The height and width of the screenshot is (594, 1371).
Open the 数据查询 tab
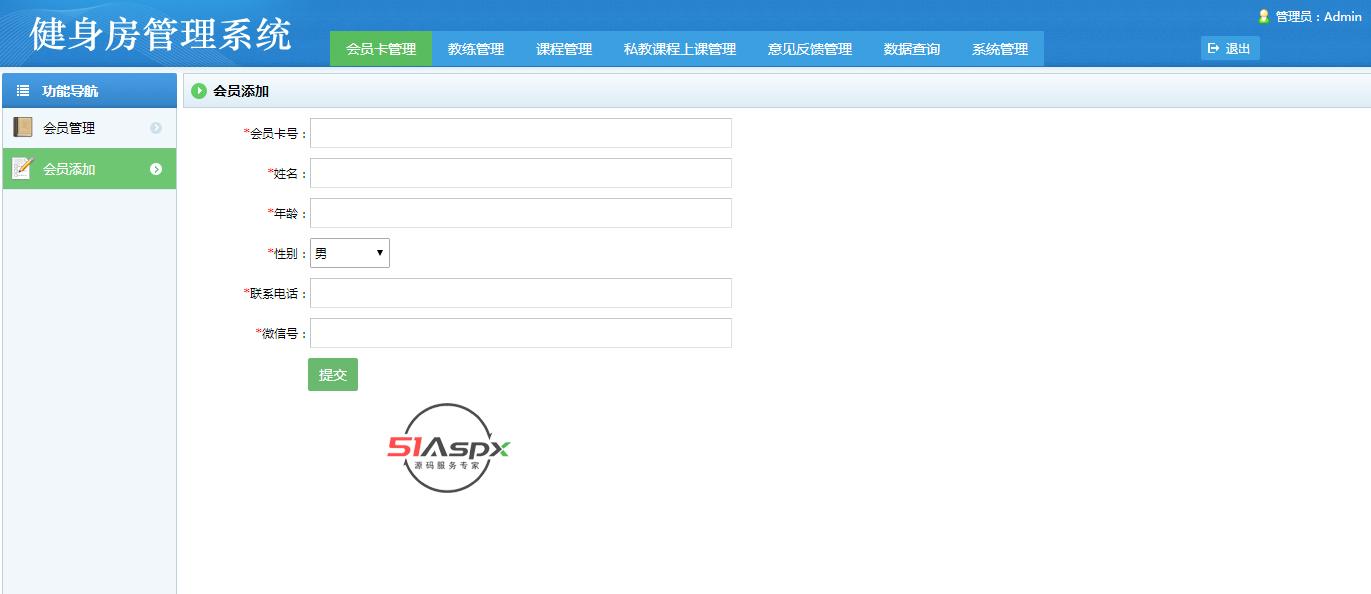(912, 49)
